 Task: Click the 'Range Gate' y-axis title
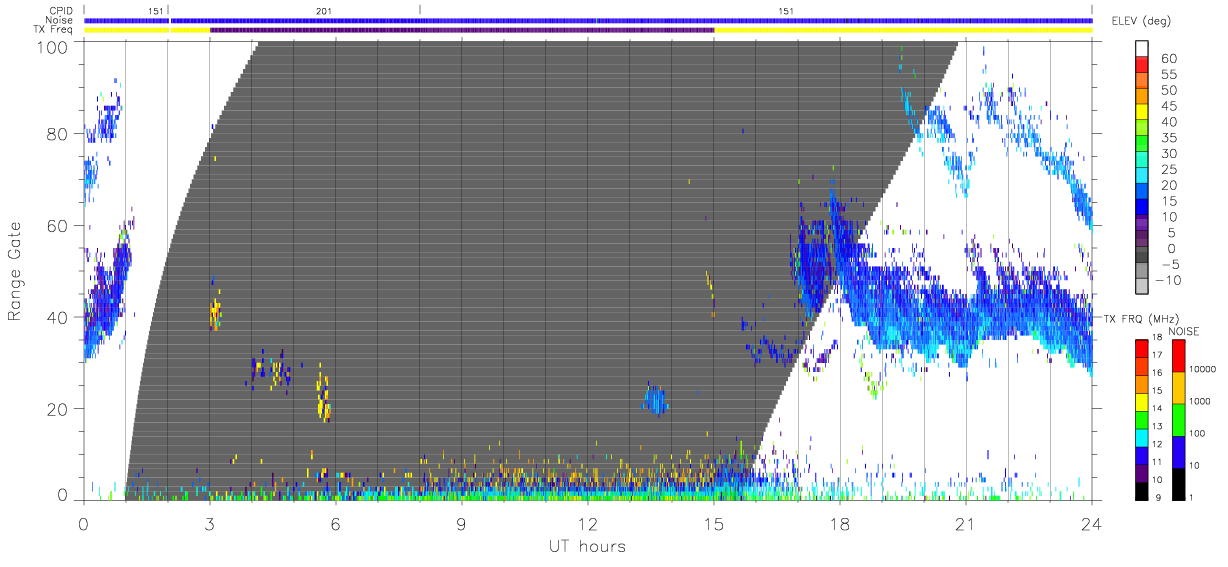point(16,272)
